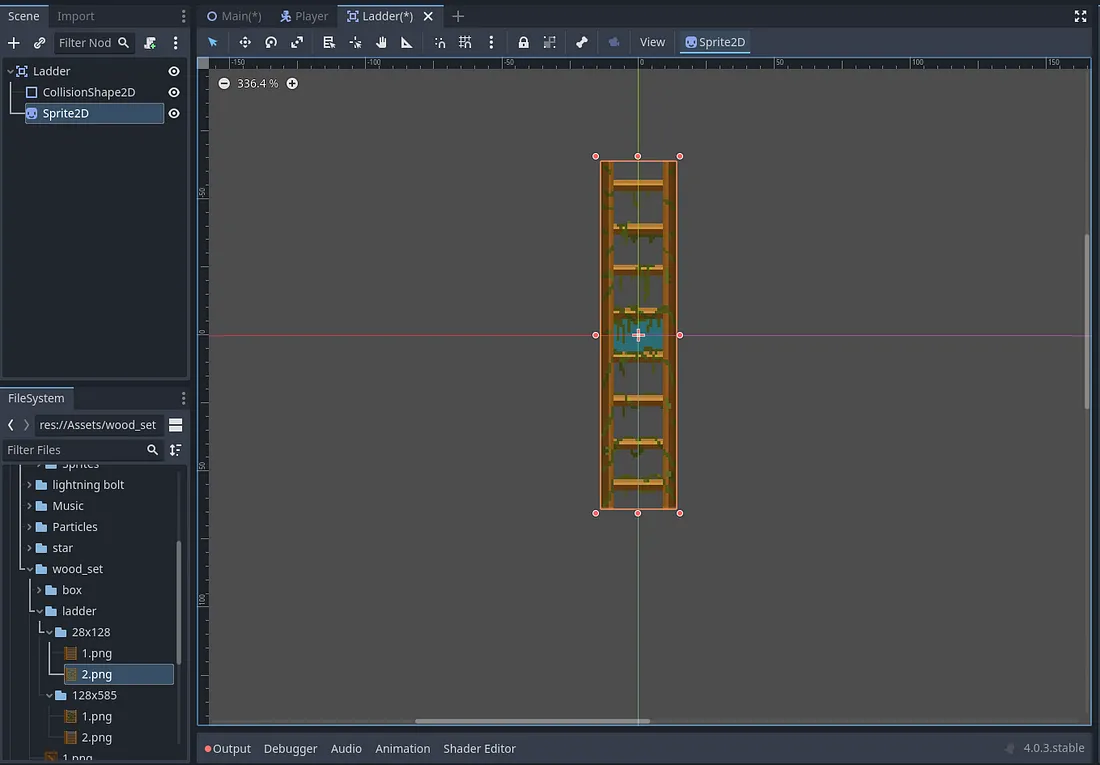Collapse the Ladder root node
Image resolution: width=1100 pixels, height=765 pixels.
10,71
